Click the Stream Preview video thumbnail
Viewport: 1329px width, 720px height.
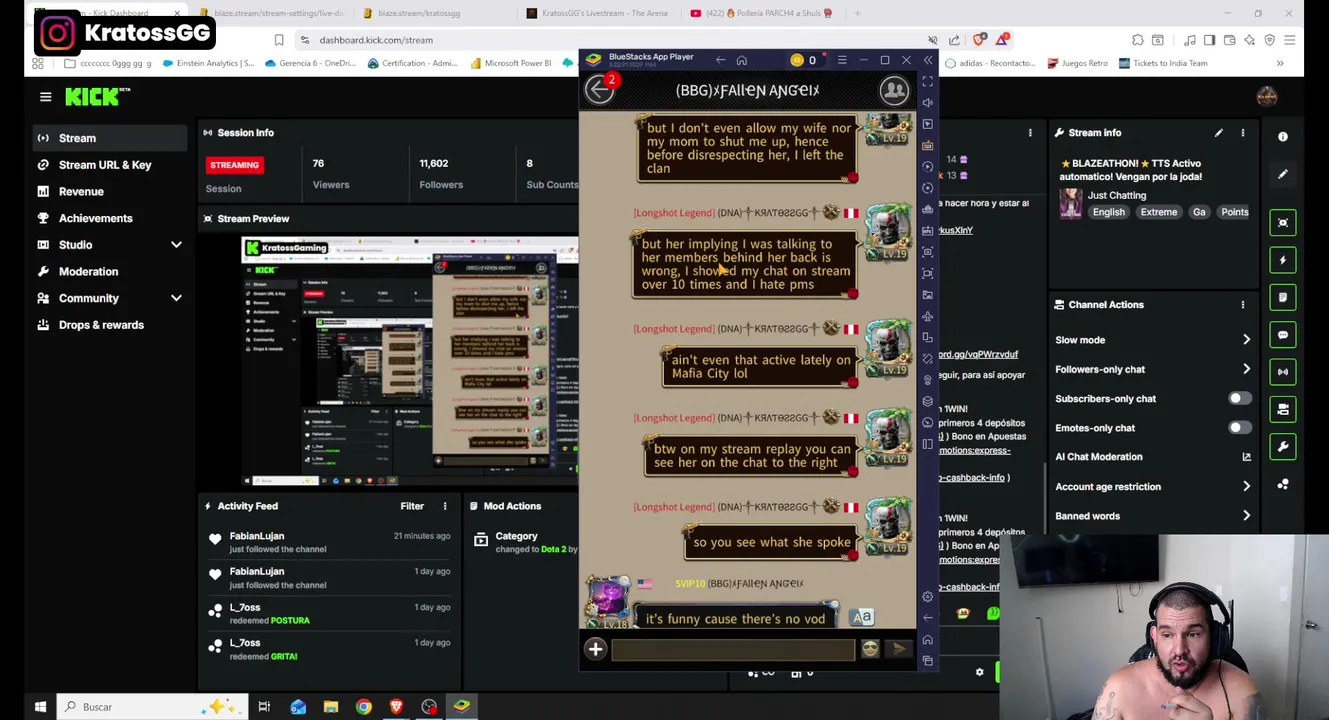(409, 361)
